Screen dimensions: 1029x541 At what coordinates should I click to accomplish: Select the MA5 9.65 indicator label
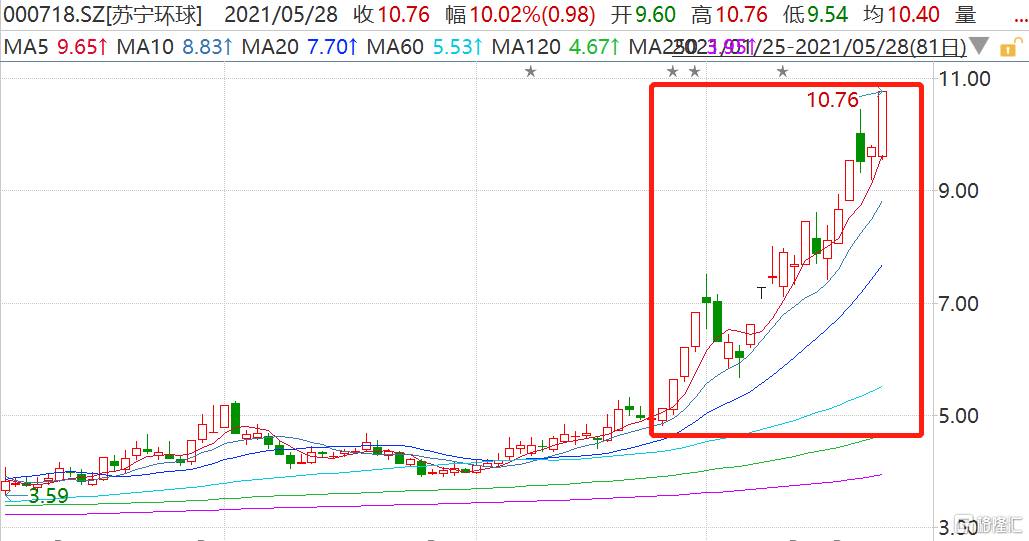(x=56, y=47)
